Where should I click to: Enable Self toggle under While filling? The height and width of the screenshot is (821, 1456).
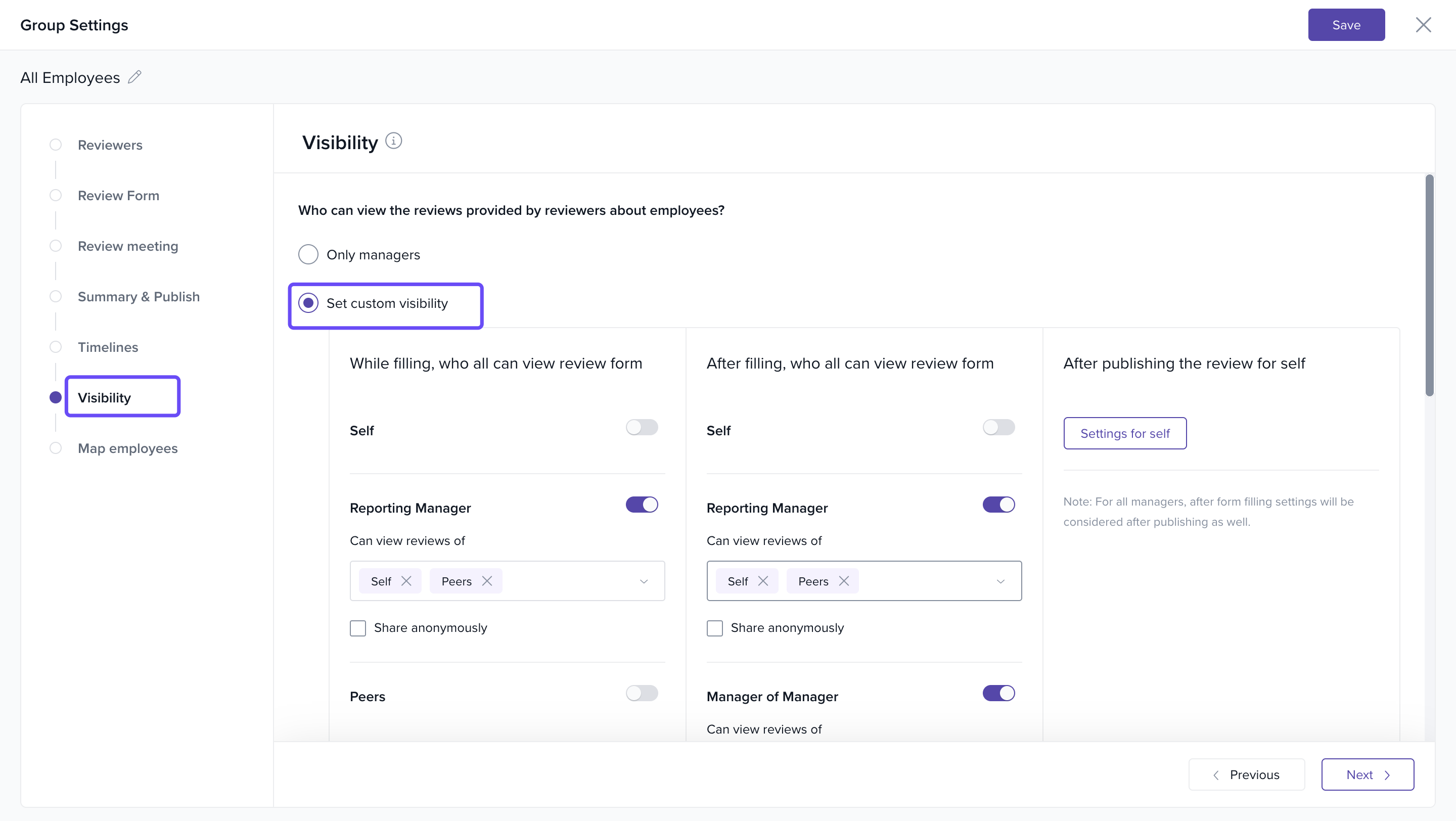tap(642, 427)
